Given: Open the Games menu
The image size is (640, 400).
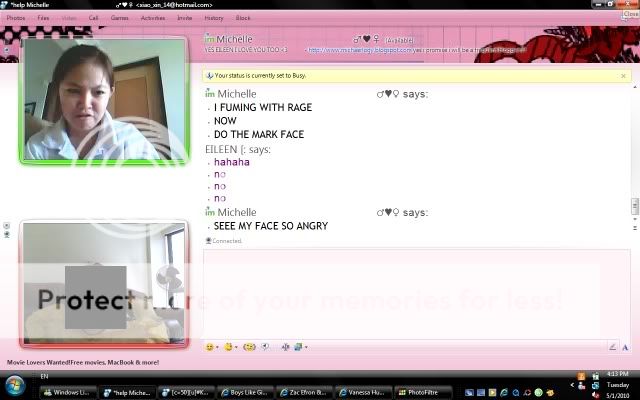Looking at the screenshot, I should click(x=119, y=18).
